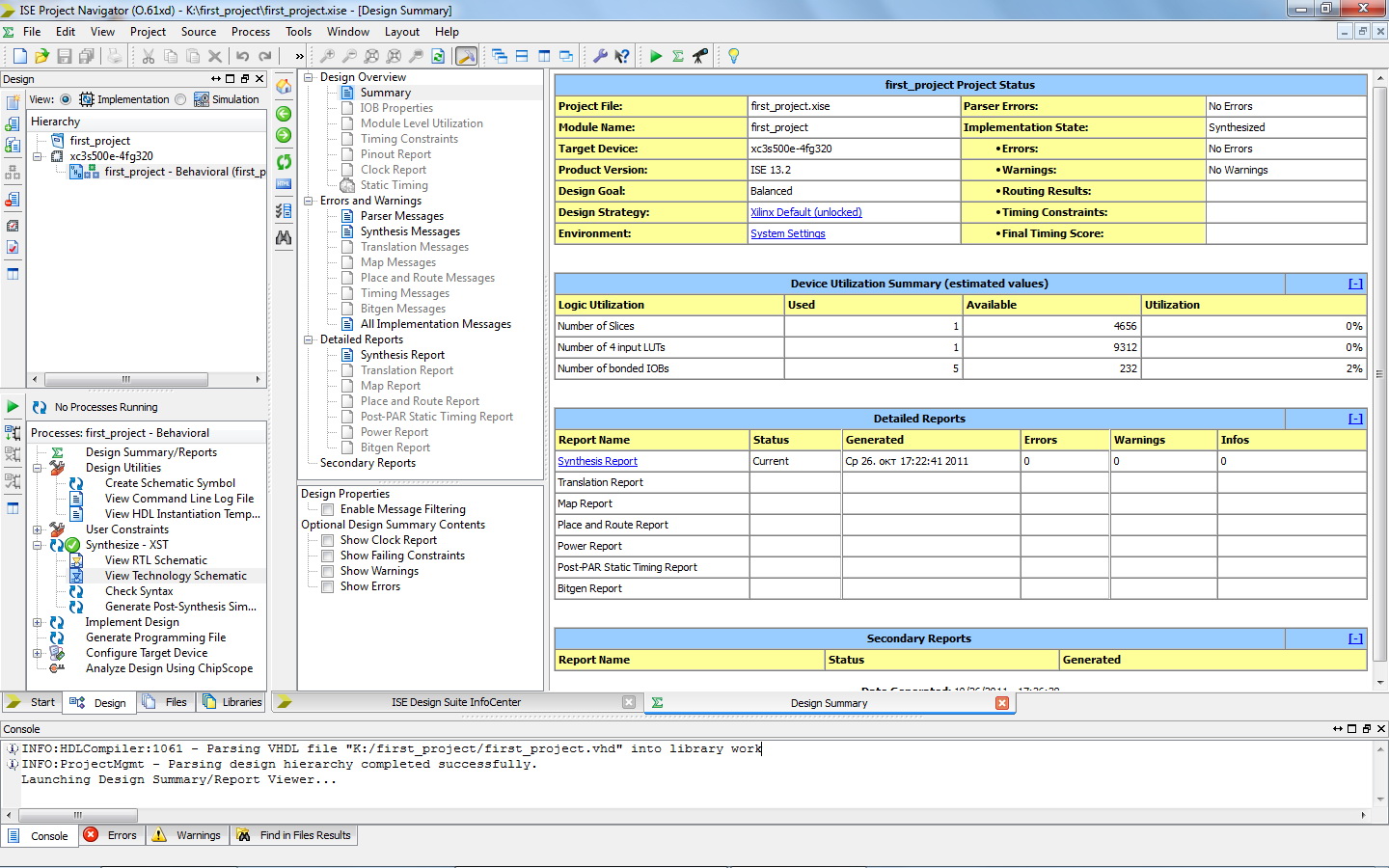
Task: Click the Zoom in magnifier toolbar icon
Action: point(327,56)
